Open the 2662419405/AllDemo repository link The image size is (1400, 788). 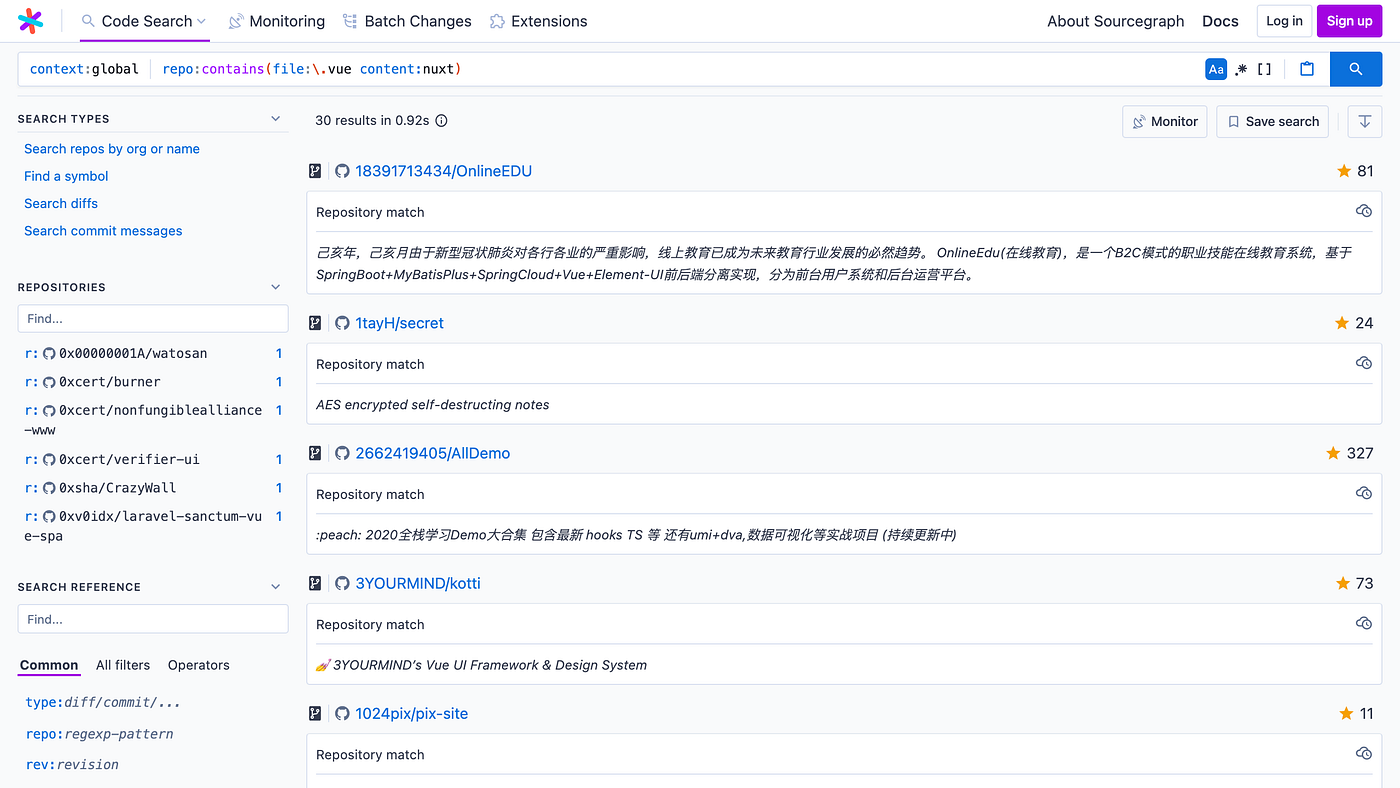coord(432,452)
